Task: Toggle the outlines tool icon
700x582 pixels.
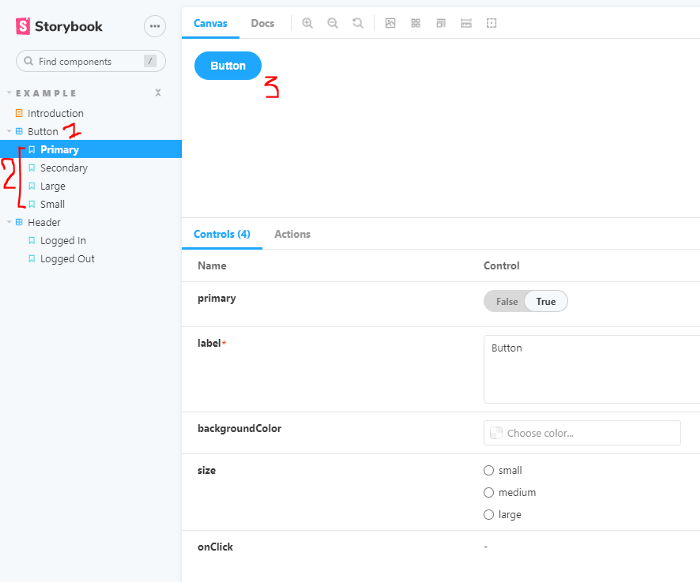Action: (x=492, y=23)
